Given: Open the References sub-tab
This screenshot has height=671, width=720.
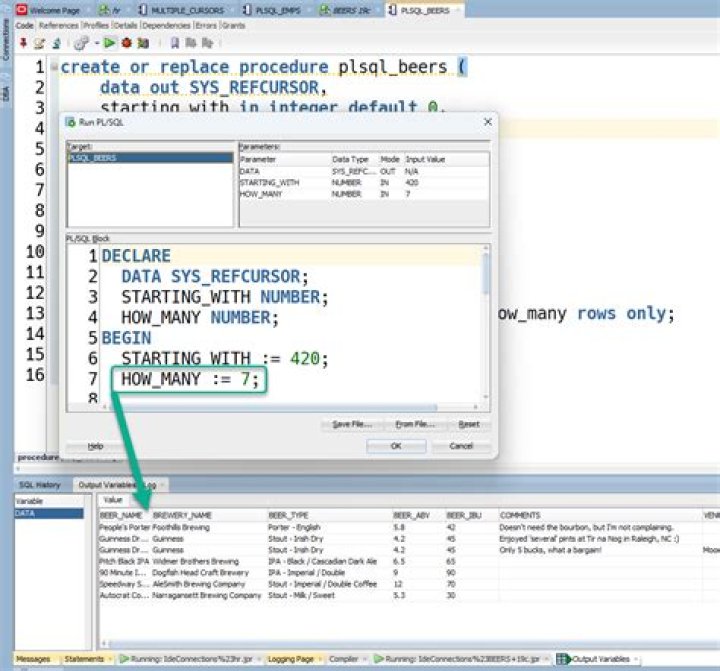Looking at the screenshot, I should click(58, 26).
